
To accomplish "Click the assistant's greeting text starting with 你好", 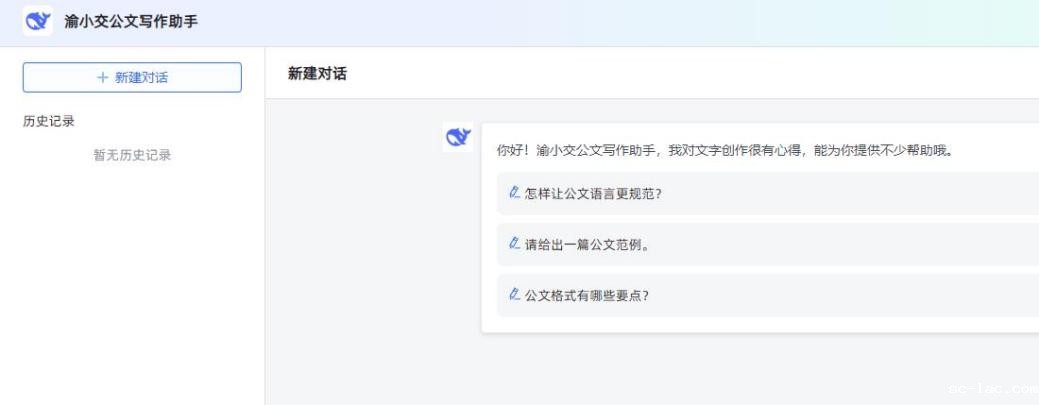I will pos(723,151).
